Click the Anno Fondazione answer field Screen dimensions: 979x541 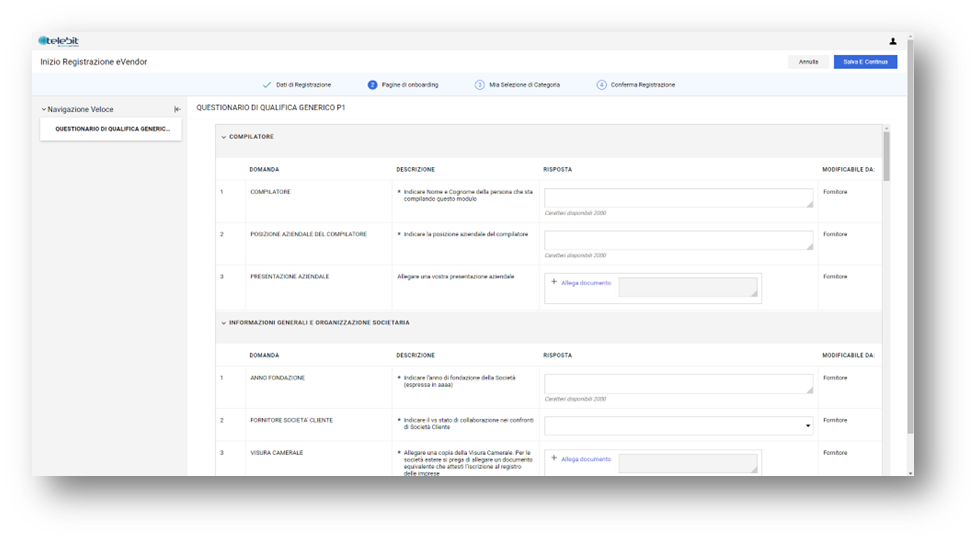click(678, 384)
